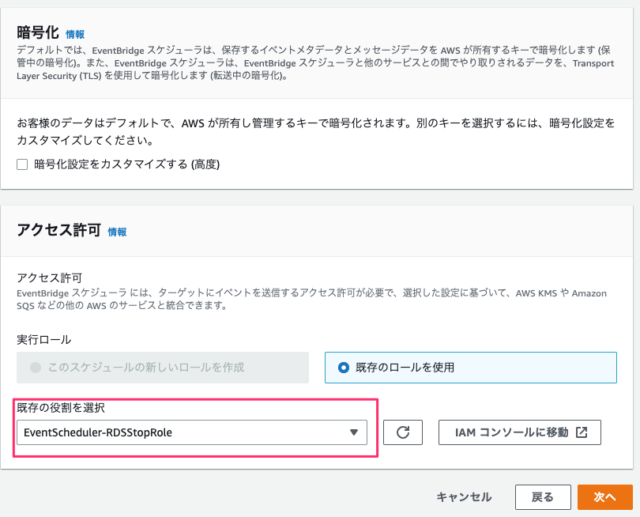Go back with the 戻る button
Viewport: 640px width, 517px height.
(x=543, y=497)
